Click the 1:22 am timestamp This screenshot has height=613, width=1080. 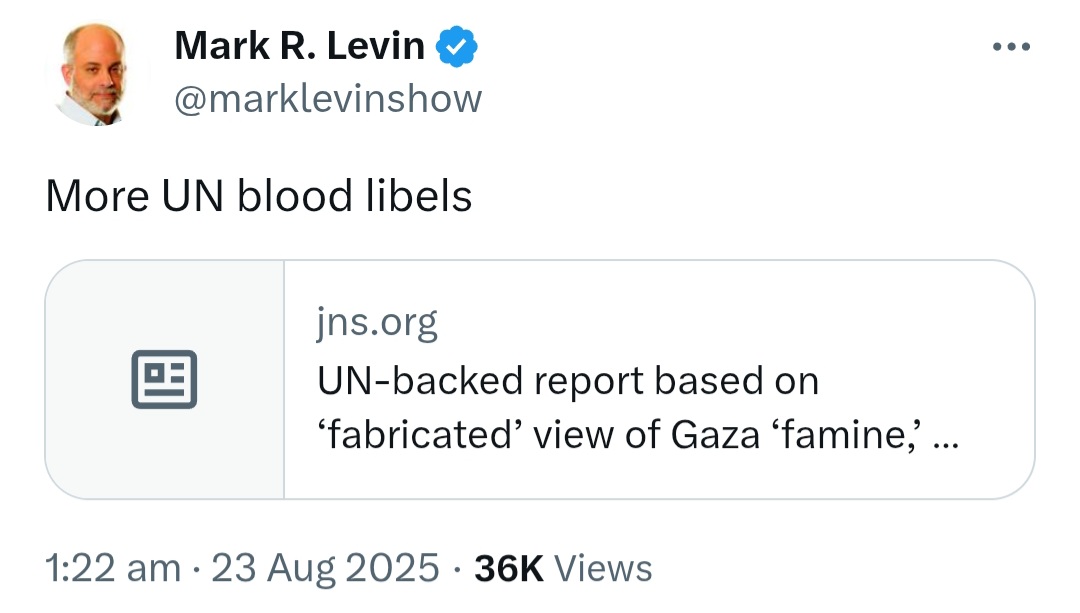(x=114, y=568)
